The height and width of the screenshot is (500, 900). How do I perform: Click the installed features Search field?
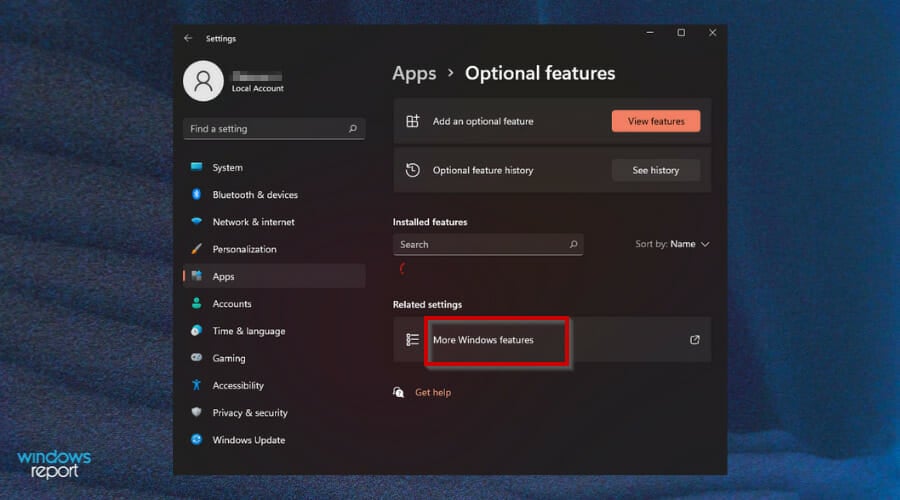488,245
